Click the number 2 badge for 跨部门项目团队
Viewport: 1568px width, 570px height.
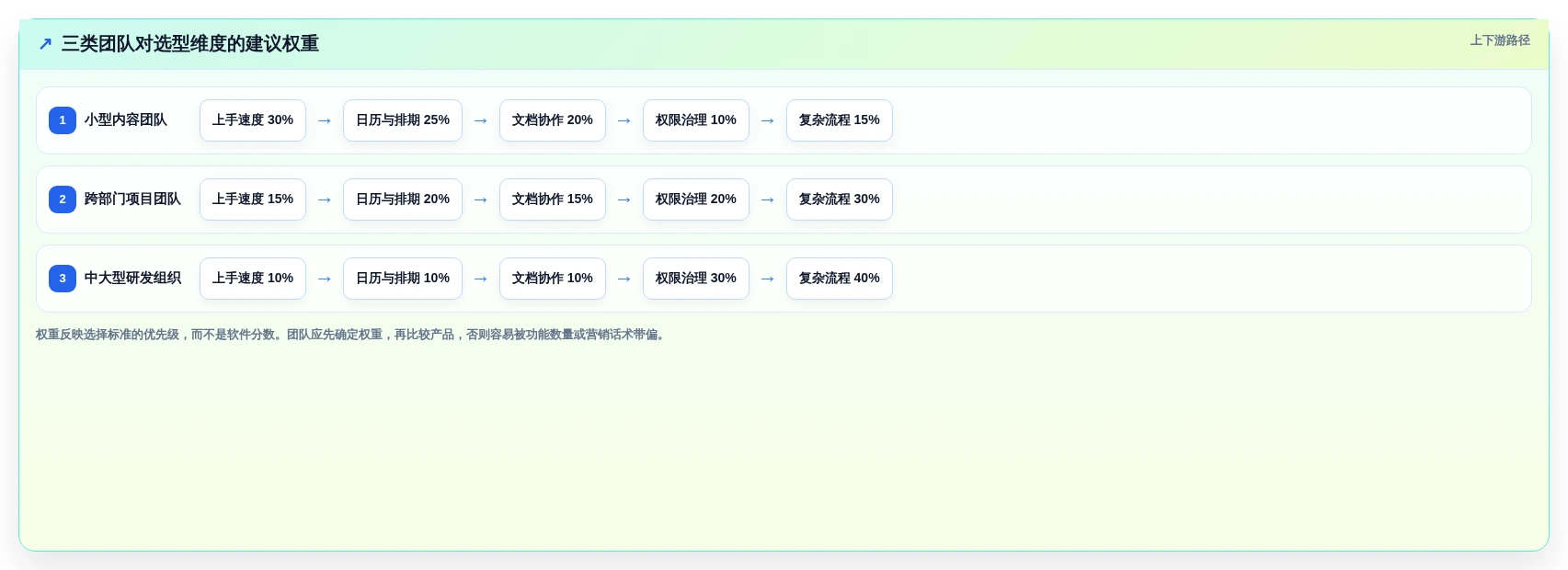click(63, 199)
